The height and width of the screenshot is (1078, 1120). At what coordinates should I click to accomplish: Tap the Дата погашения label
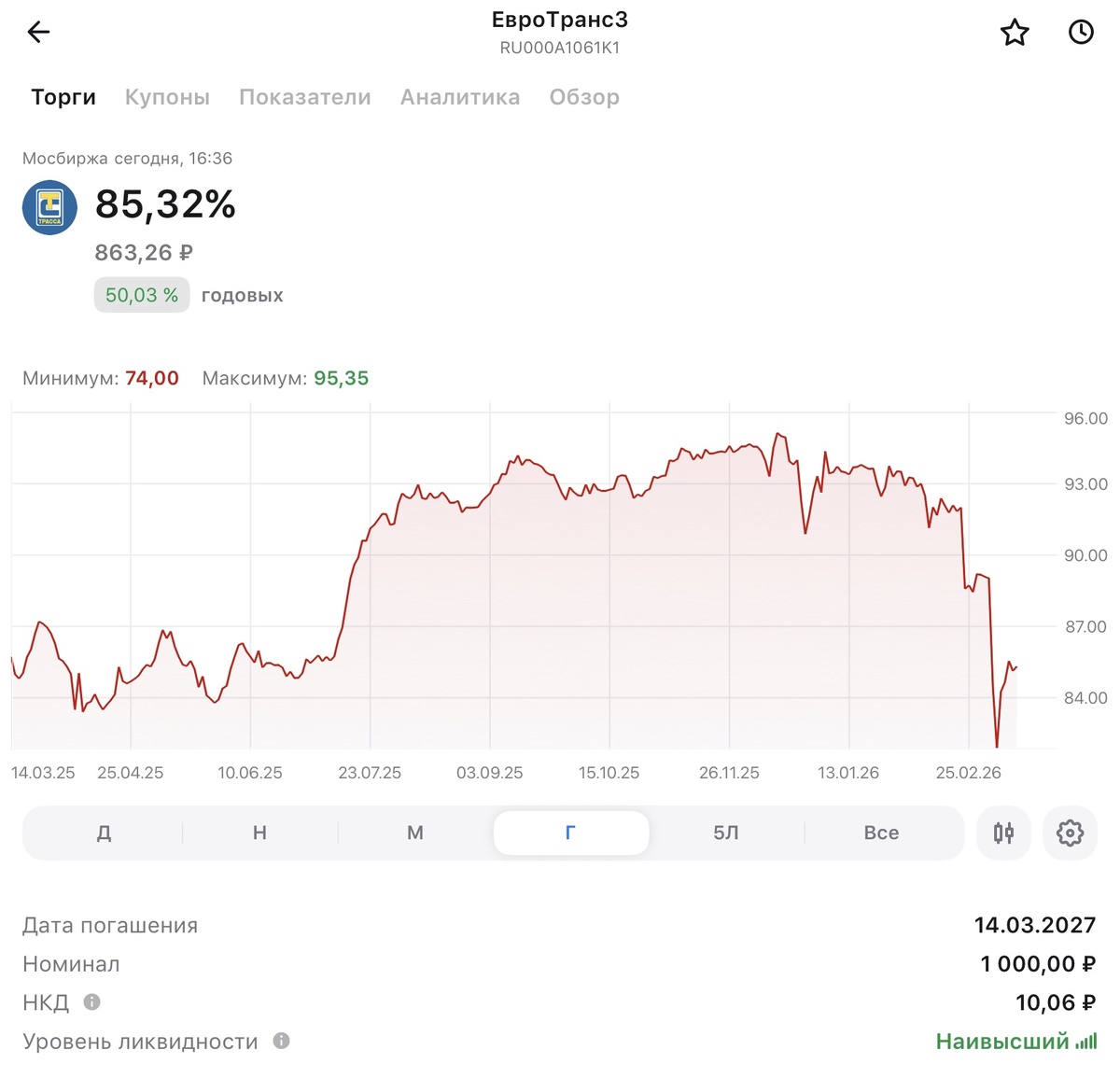pos(110,925)
